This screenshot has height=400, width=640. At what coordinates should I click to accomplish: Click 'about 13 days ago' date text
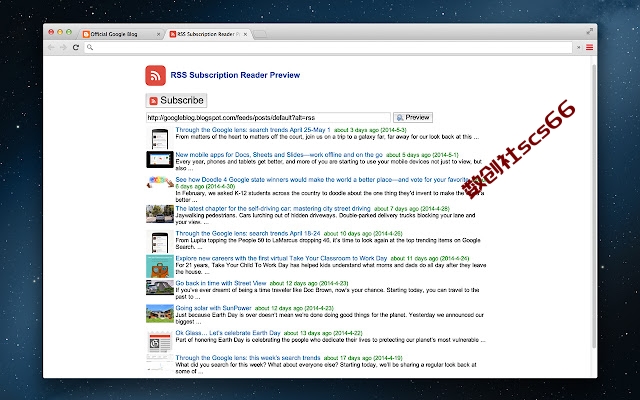coord(323,333)
